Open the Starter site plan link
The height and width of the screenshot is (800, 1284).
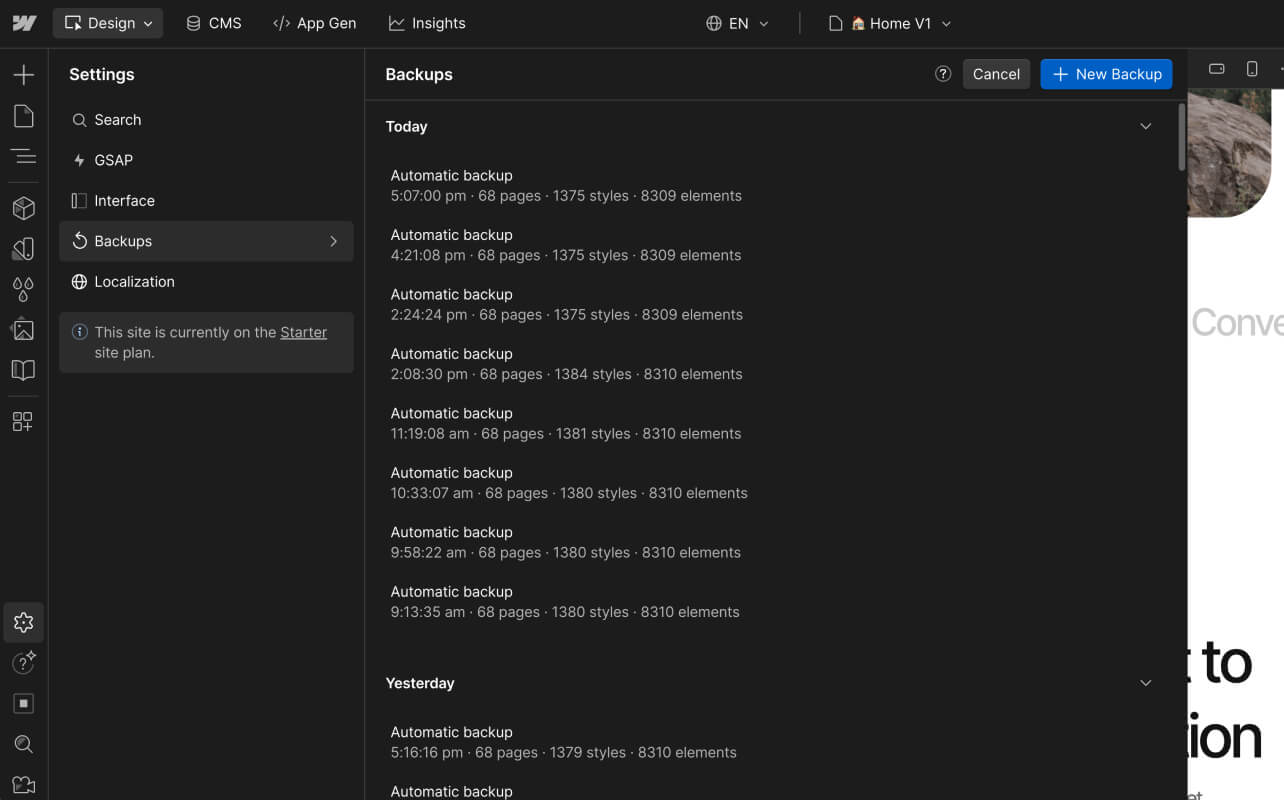(x=303, y=332)
